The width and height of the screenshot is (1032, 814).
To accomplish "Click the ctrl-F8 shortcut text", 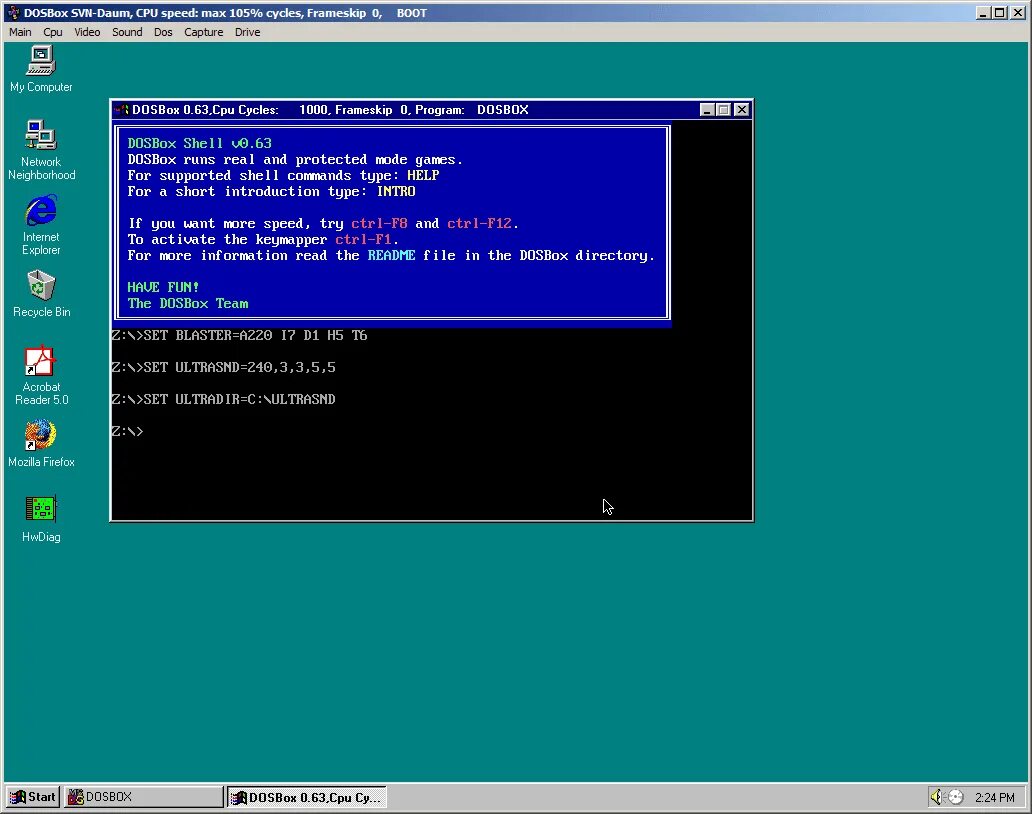I will coord(379,223).
